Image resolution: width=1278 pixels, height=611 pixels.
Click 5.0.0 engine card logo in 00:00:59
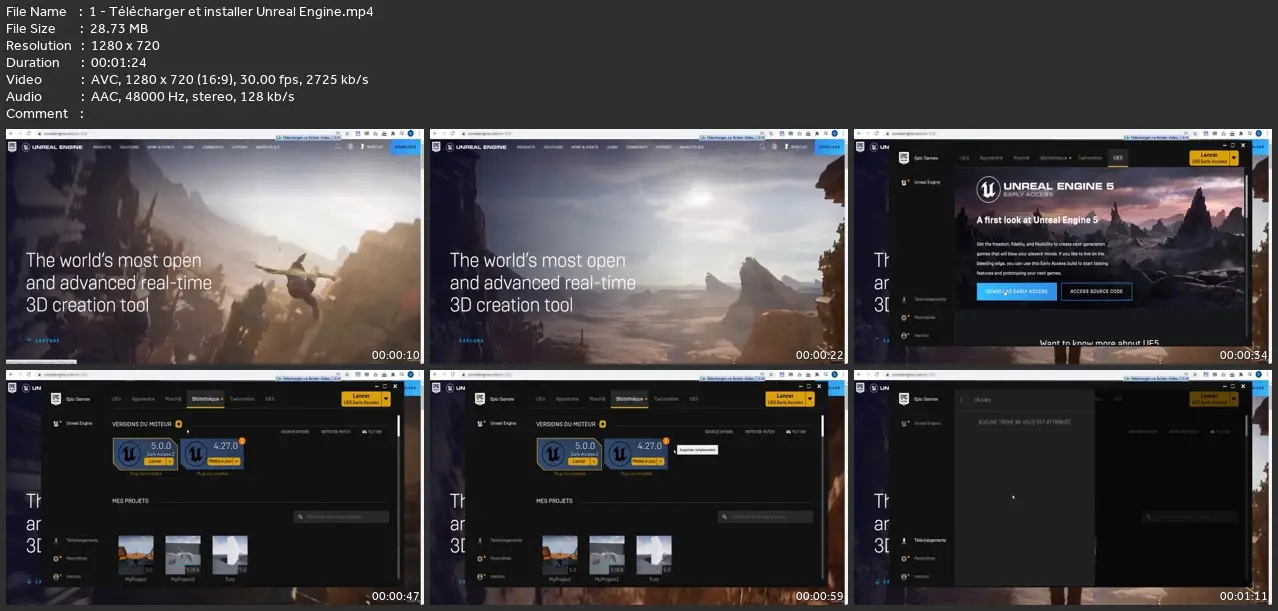[x=553, y=454]
